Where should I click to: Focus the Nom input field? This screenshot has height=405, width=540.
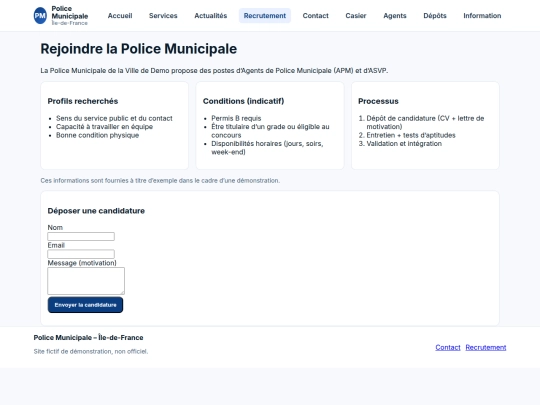(81, 236)
